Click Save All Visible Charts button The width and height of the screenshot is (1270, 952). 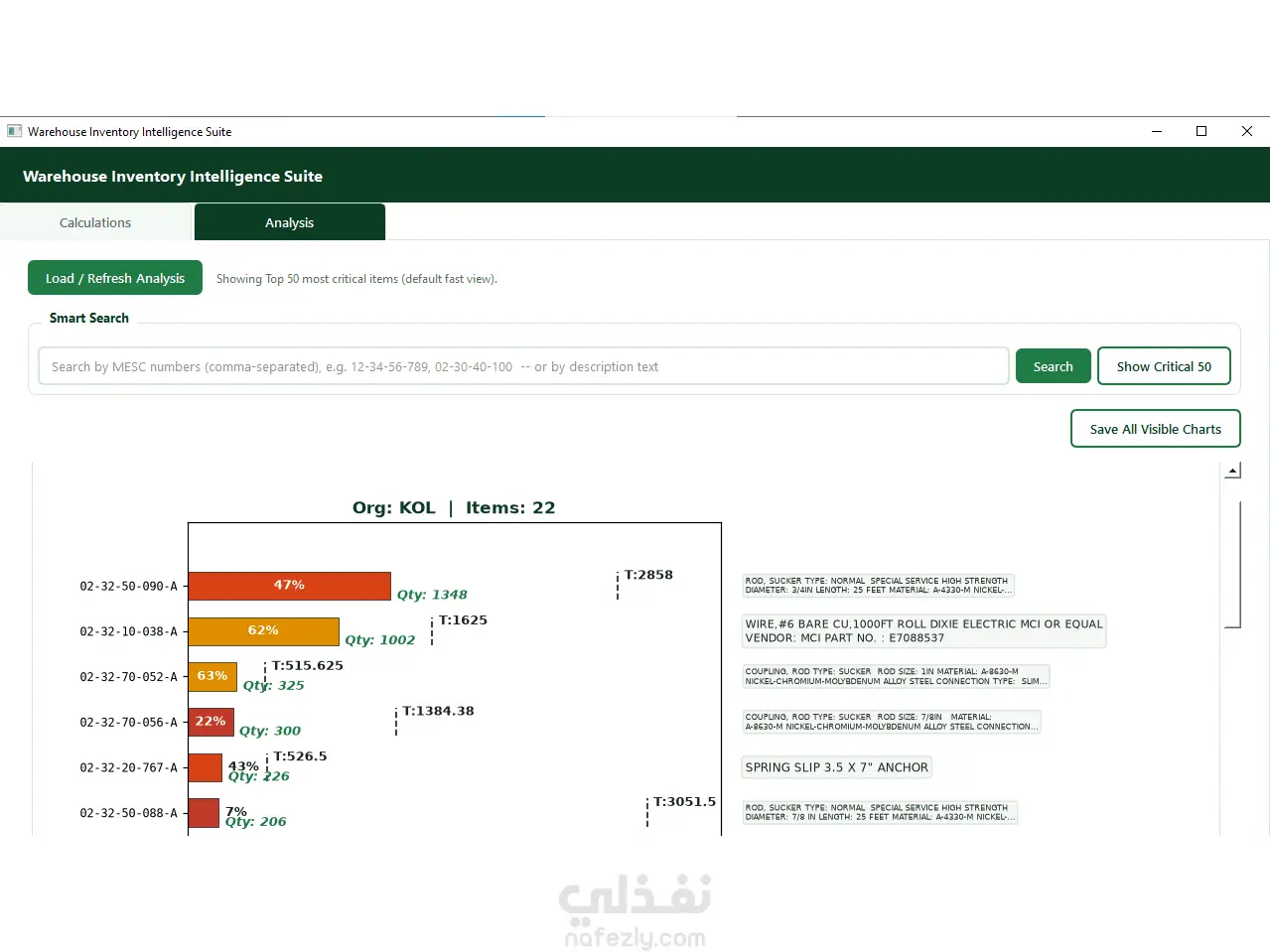[1156, 429]
